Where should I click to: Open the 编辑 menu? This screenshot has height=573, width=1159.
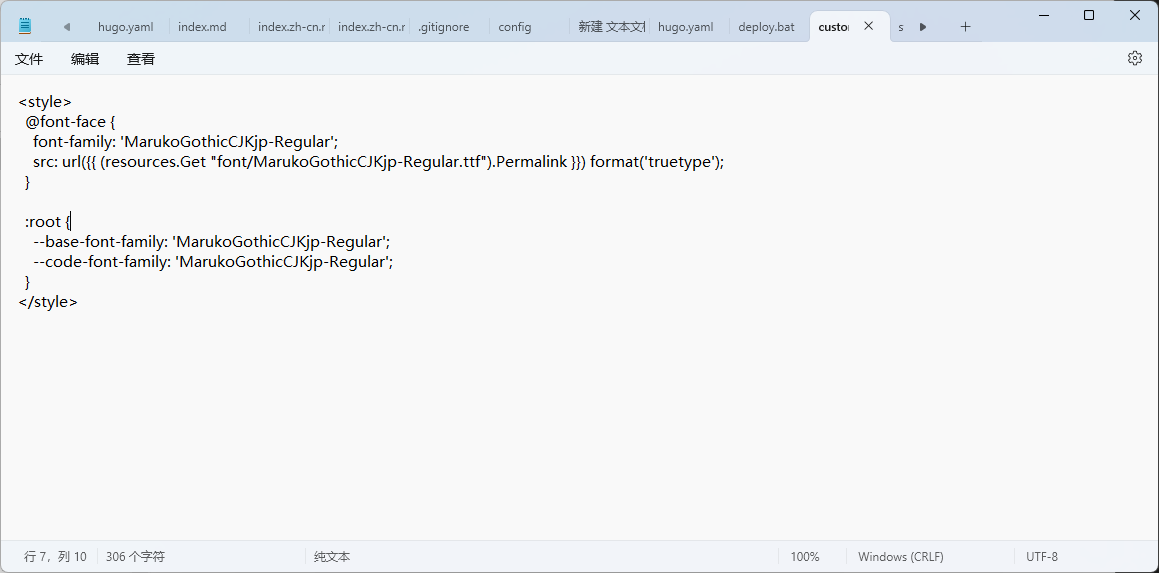[x=85, y=59]
